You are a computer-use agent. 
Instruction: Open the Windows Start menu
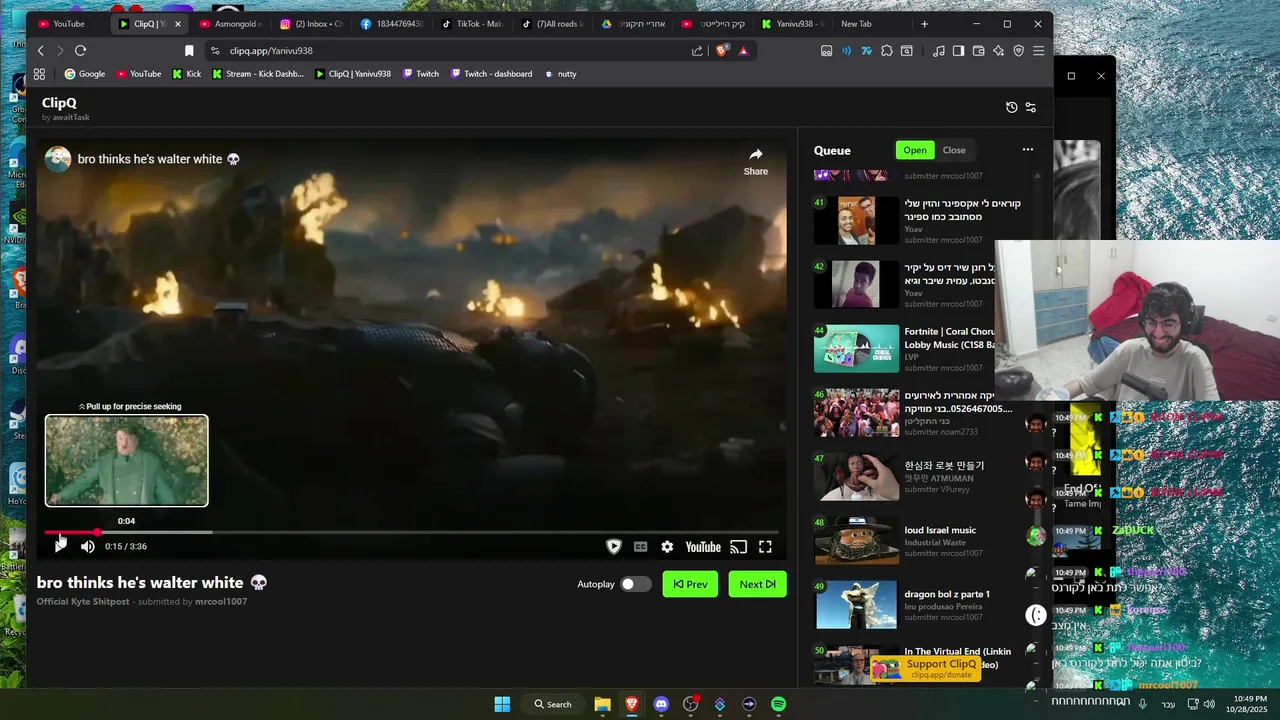coord(502,704)
